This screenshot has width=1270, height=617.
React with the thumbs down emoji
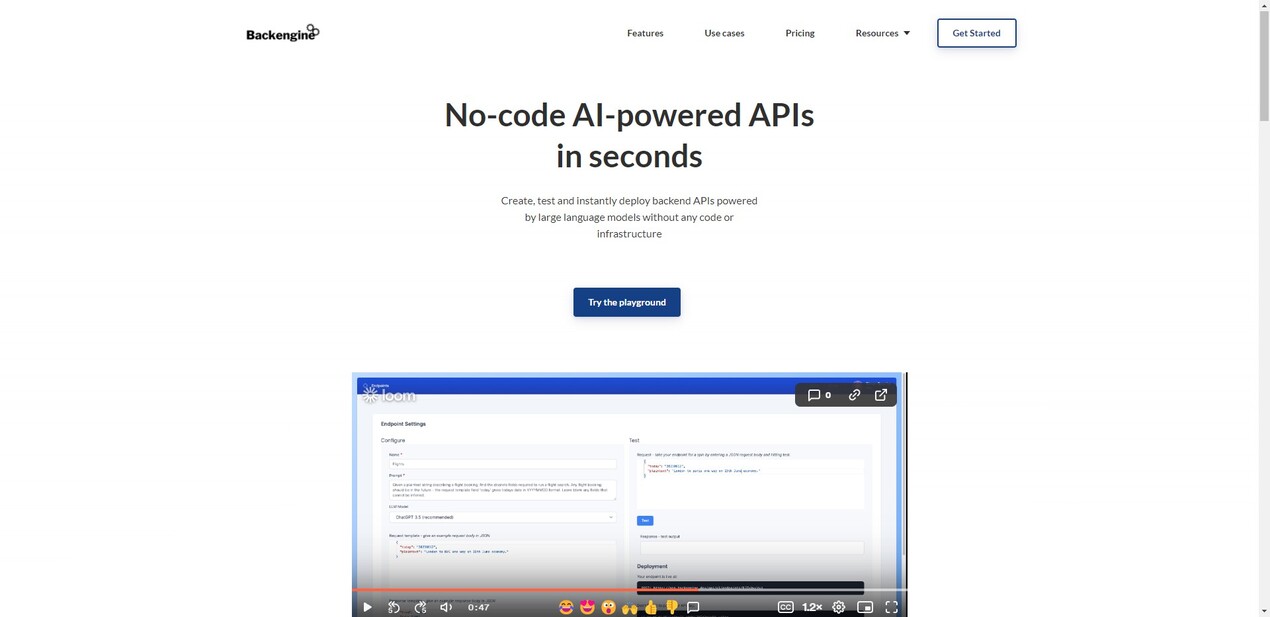click(x=672, y=607)
